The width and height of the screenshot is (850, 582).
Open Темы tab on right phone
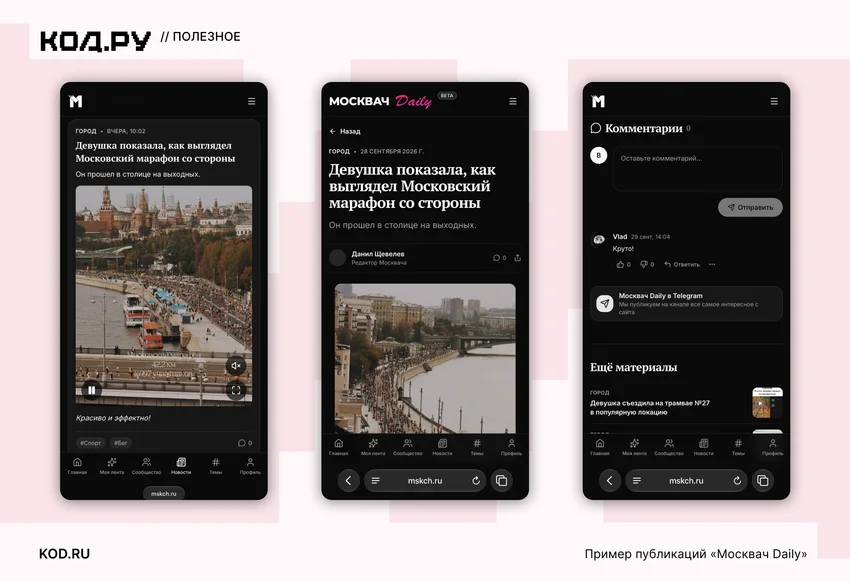pyautogui.click(x=738, y=447)
